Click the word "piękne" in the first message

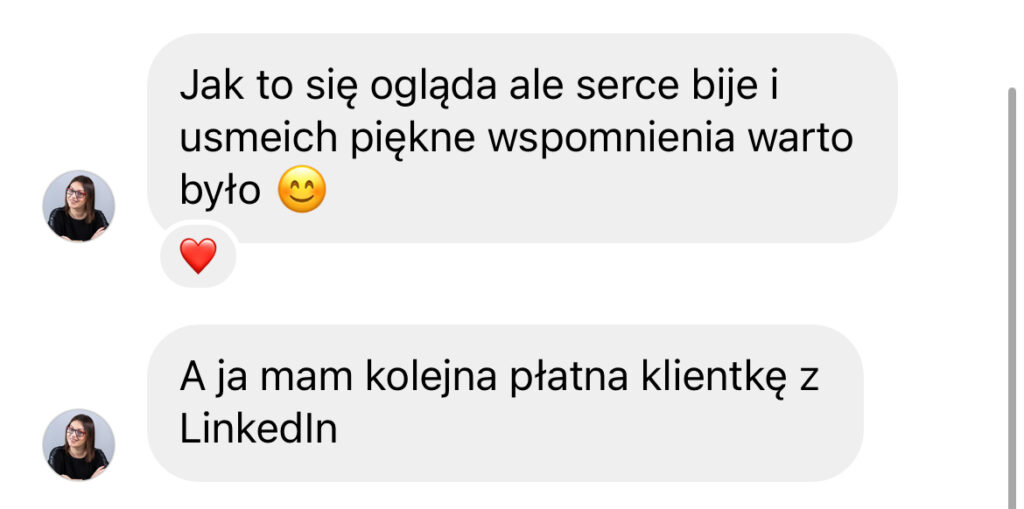pyautogui.click(x=413, y=140)
